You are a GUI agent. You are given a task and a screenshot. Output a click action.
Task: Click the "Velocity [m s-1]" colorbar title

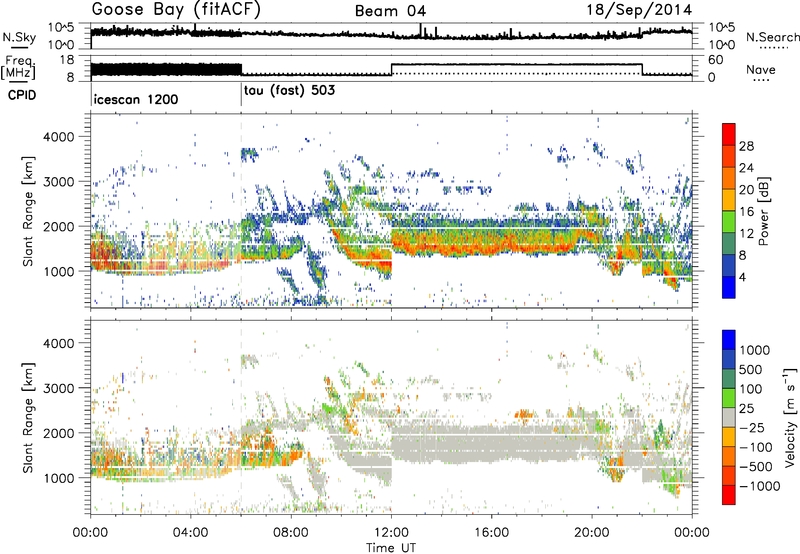click(x=790, y=417)
